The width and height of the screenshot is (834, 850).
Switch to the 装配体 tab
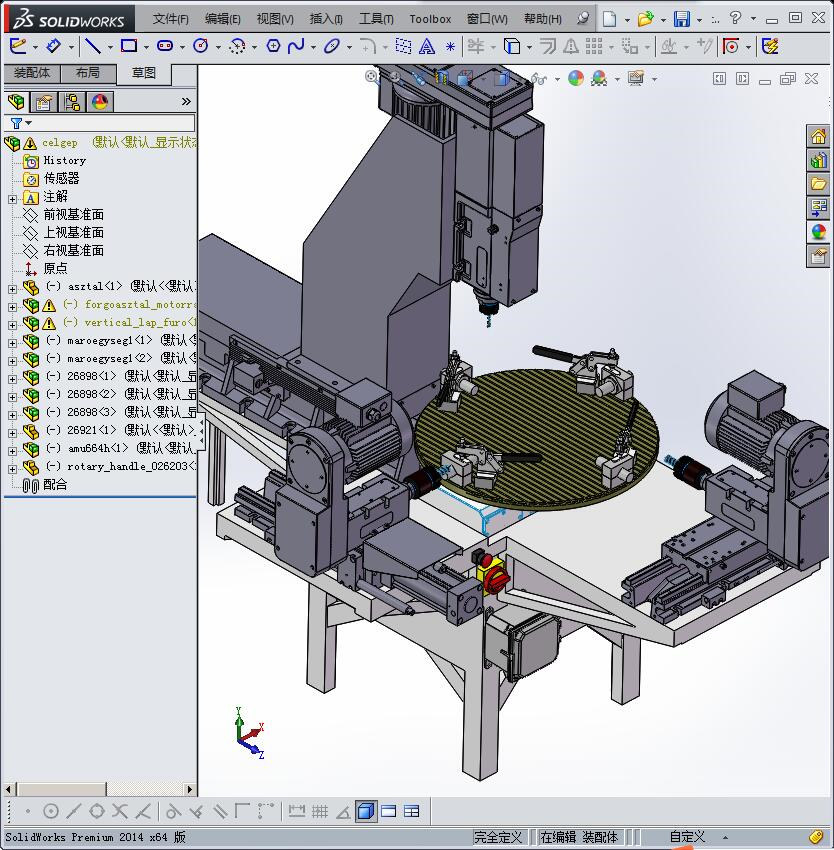32,73
